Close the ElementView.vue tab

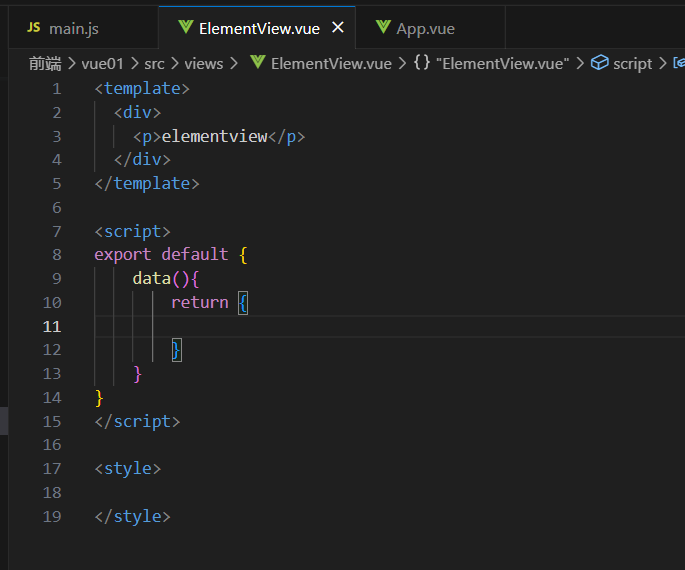tap(338, 28)
